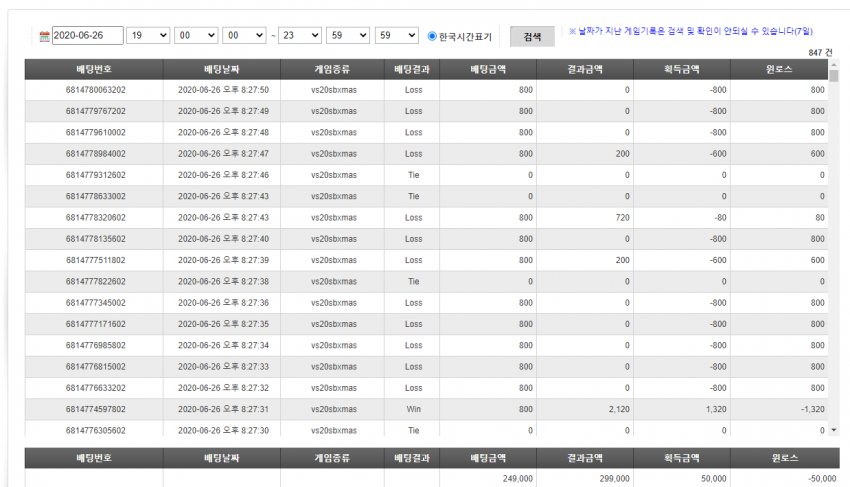Select bet number 6814777345002
850x487 pixels.
pyautogui.click(x=95, y=303)
